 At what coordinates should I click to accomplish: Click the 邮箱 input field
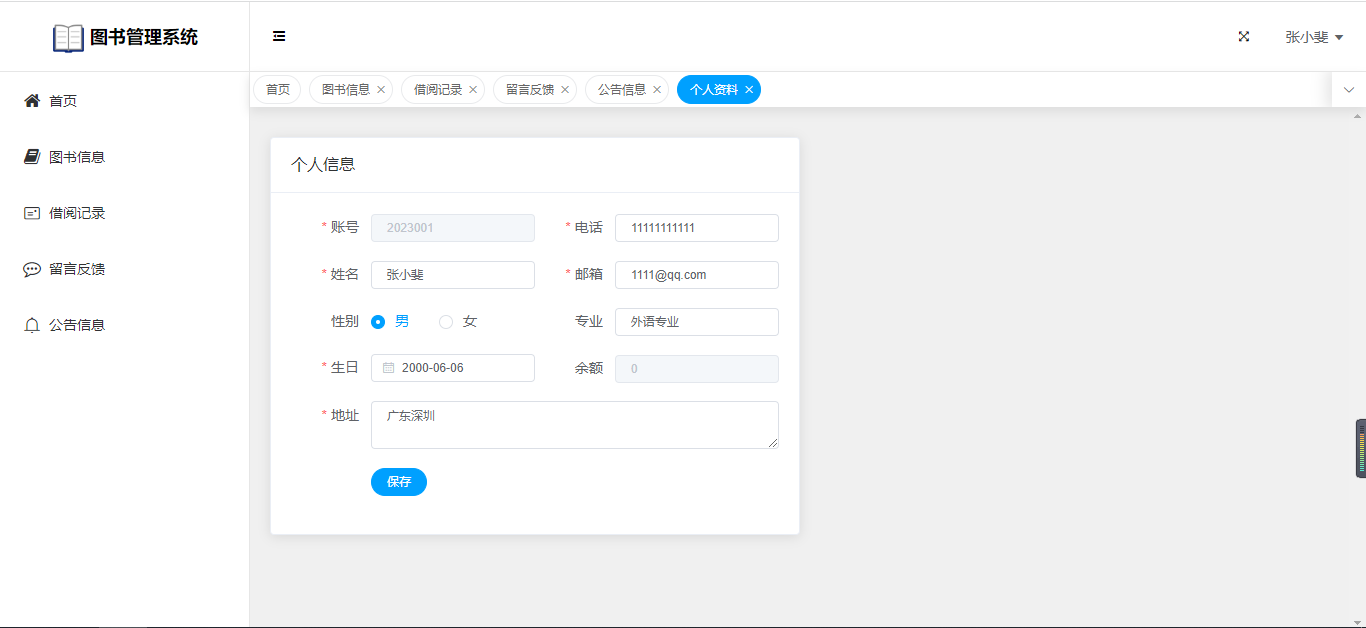click(x=696, y=275)
